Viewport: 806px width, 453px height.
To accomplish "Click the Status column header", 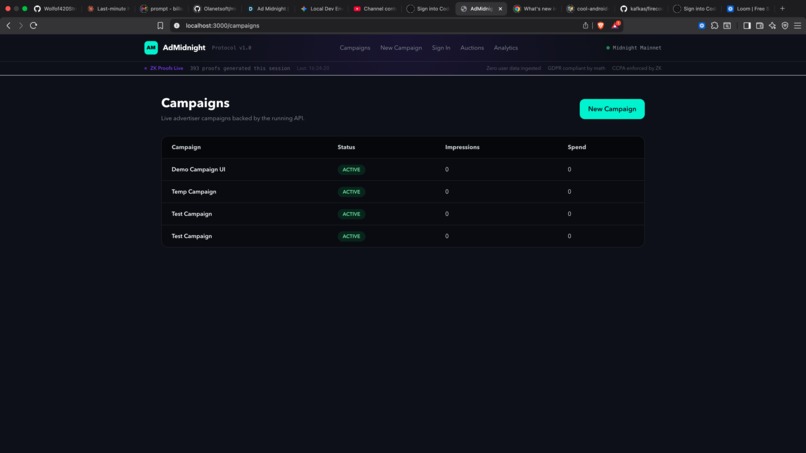I will (x=346, y=147).
